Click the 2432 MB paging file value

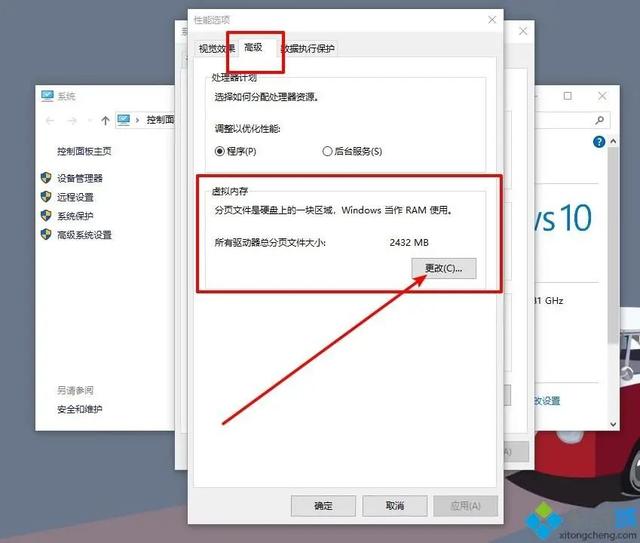tap(409, 243)
